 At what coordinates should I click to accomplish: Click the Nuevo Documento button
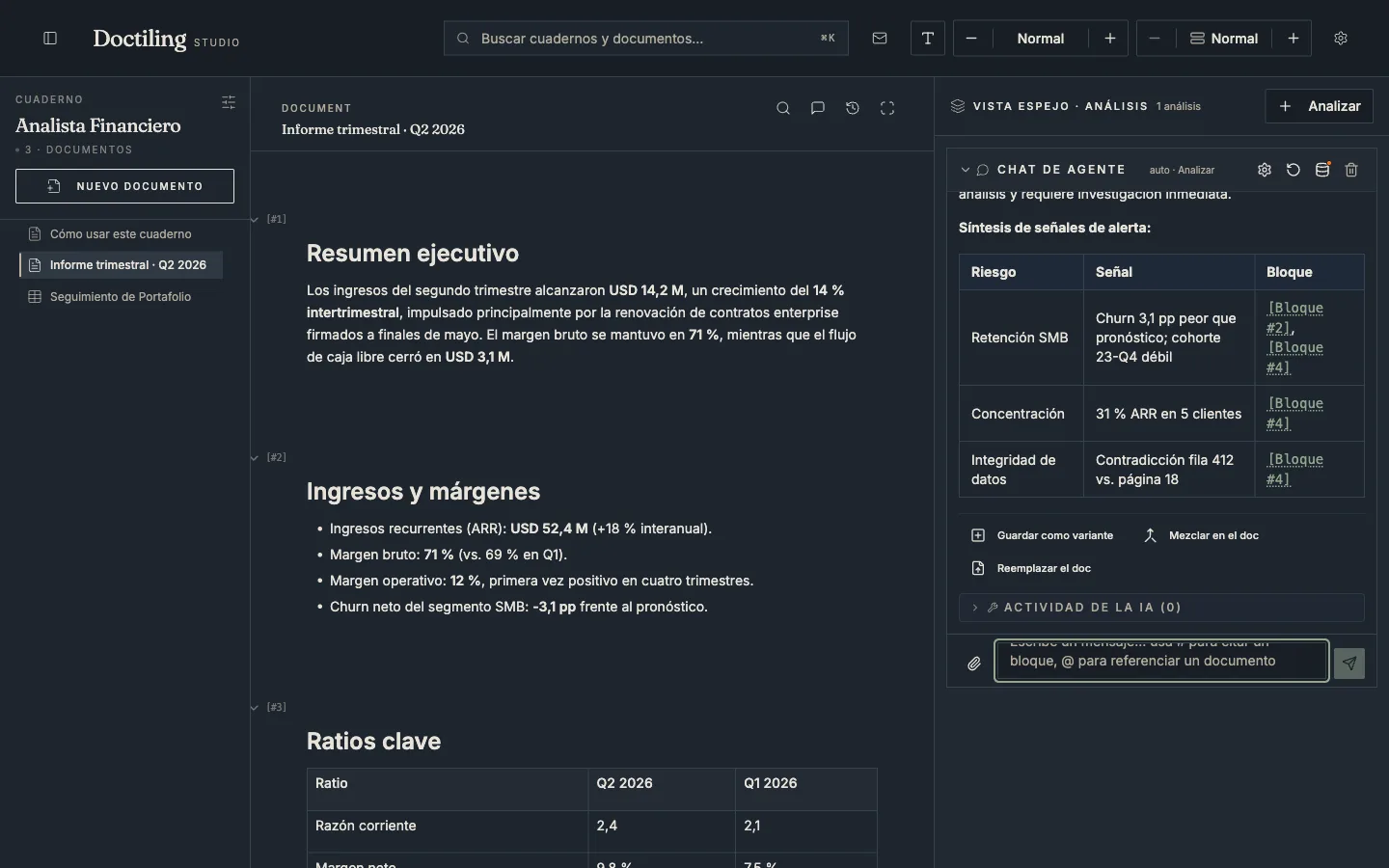tap(124, 186)
